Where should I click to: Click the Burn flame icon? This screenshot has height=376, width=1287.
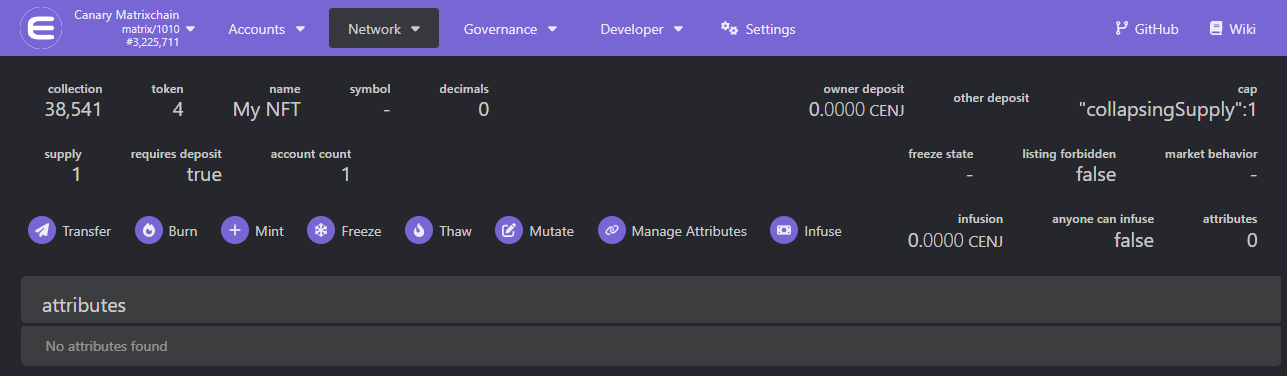tap(148, 231)
